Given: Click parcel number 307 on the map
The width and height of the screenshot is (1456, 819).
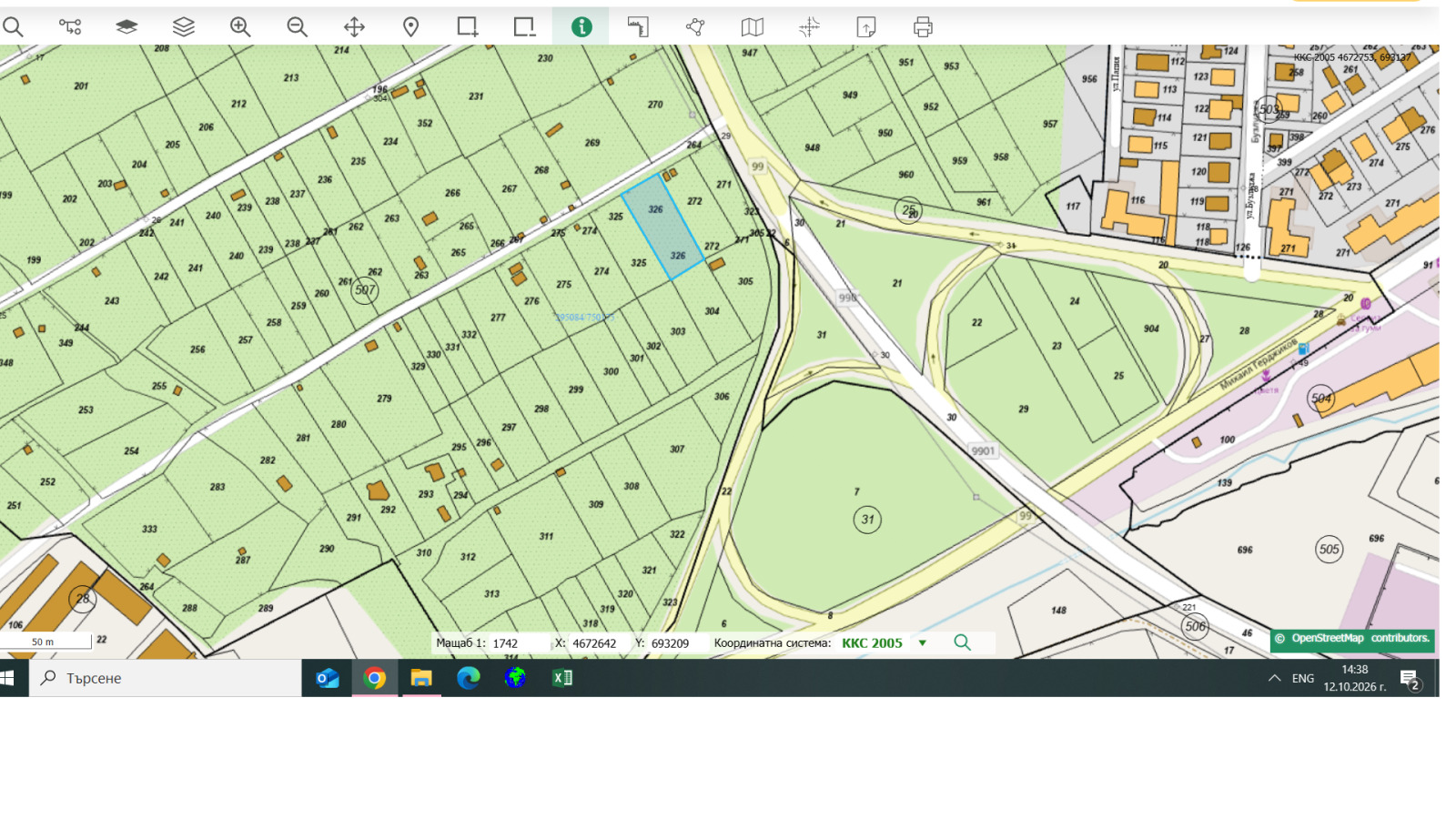Looking at the screenshot, I should (677, 449).
